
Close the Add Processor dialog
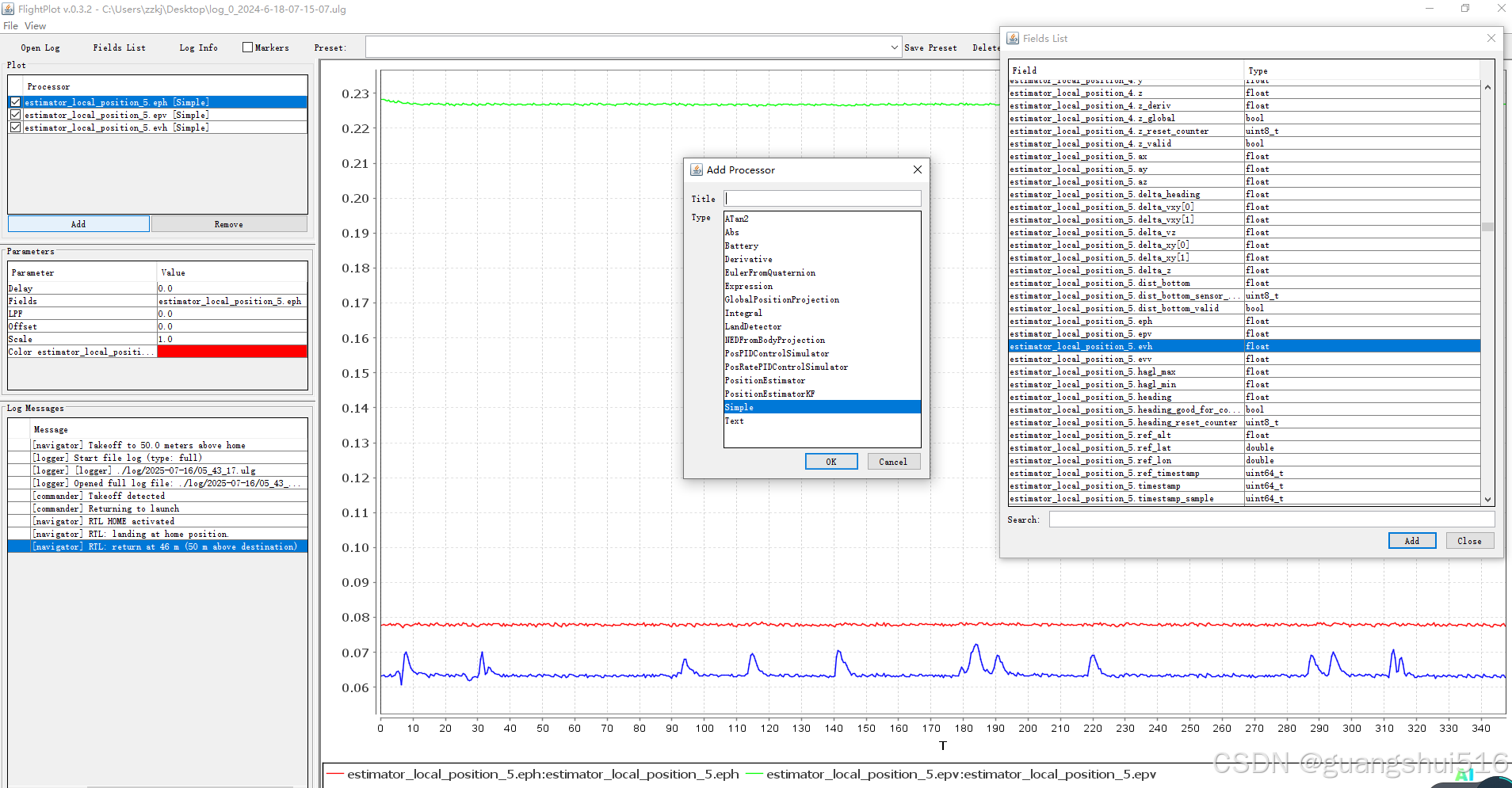tap(917, 169)
